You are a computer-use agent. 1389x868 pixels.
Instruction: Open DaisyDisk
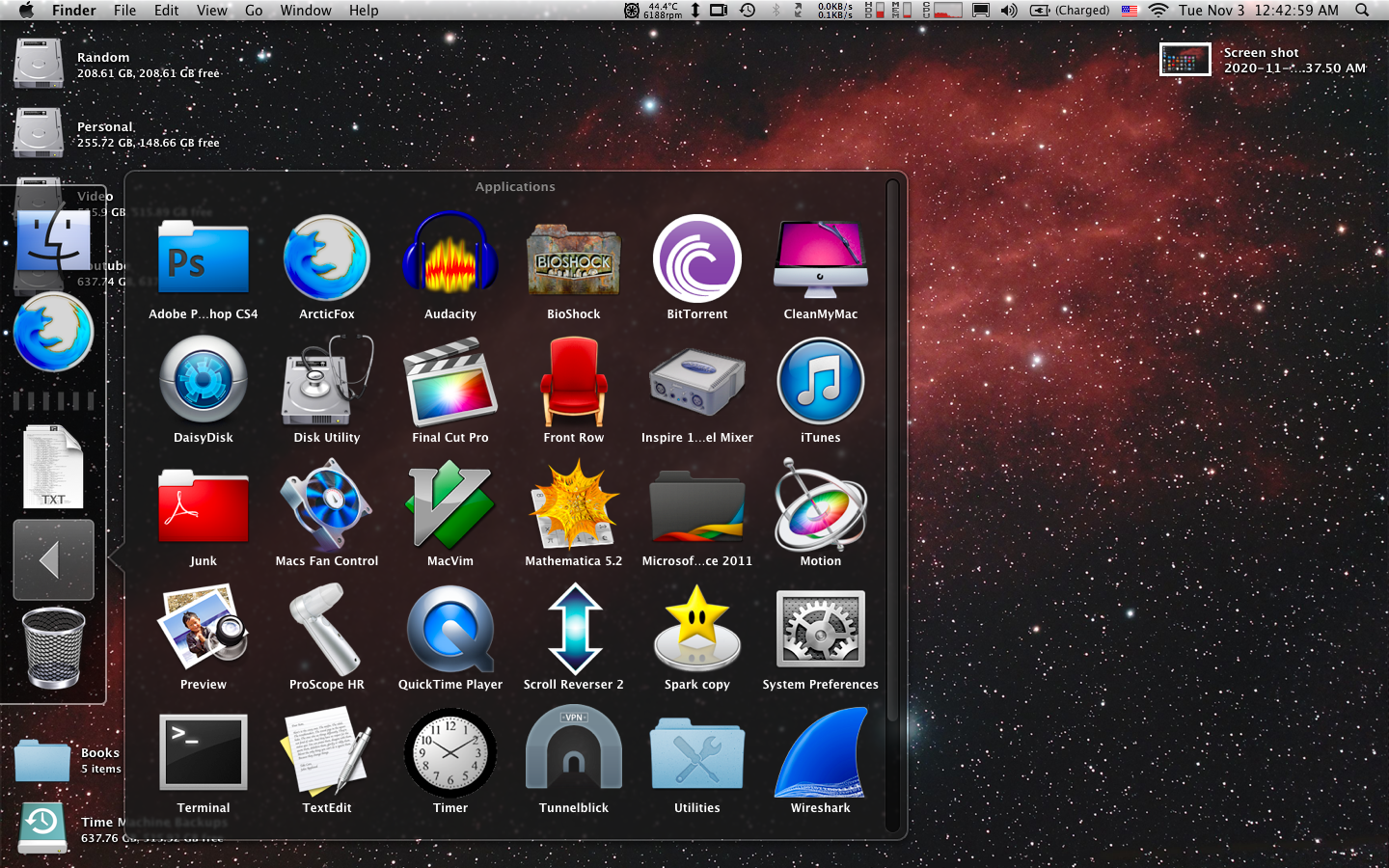click(204, 382)
